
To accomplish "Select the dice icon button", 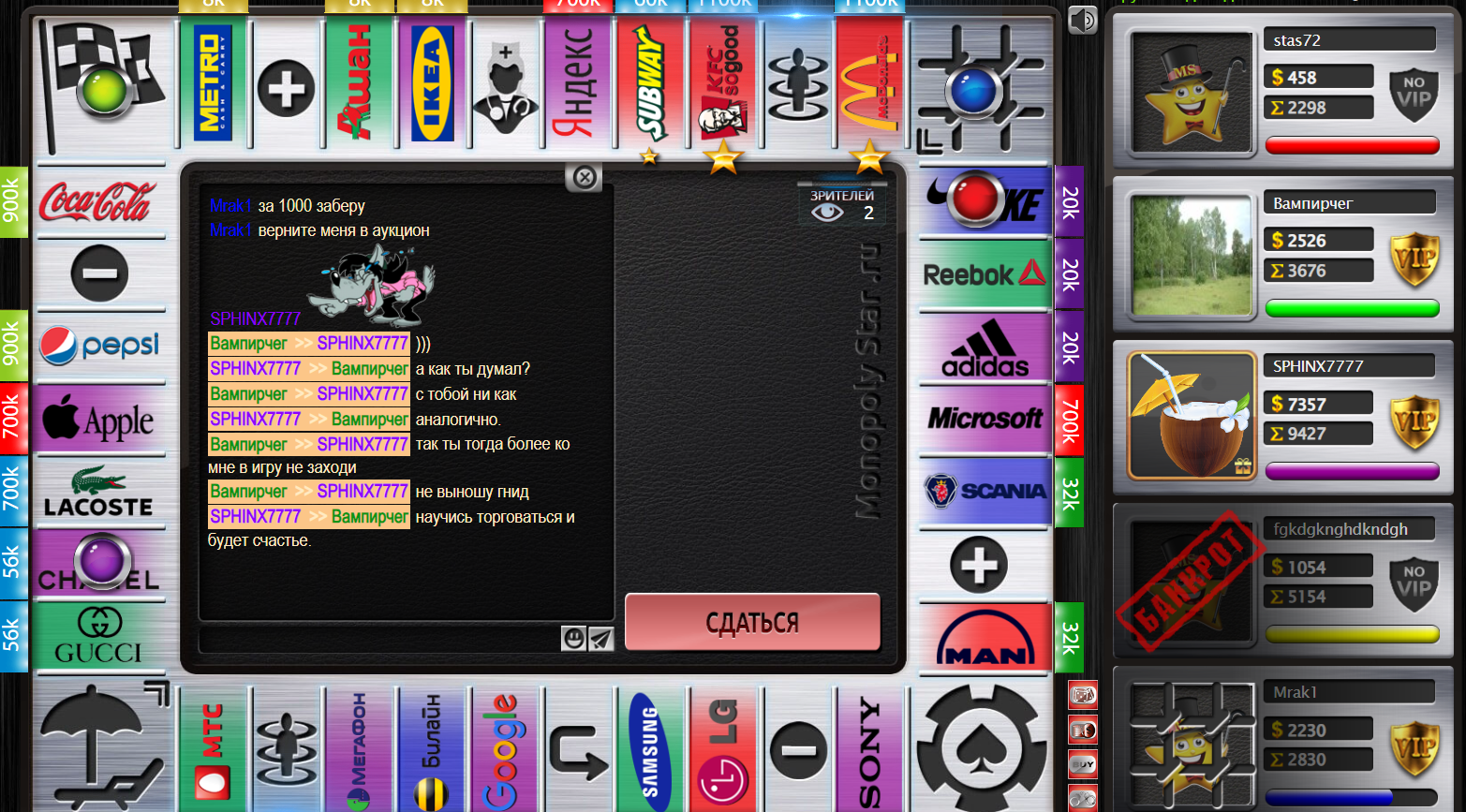I will (x=1083, y=696).
